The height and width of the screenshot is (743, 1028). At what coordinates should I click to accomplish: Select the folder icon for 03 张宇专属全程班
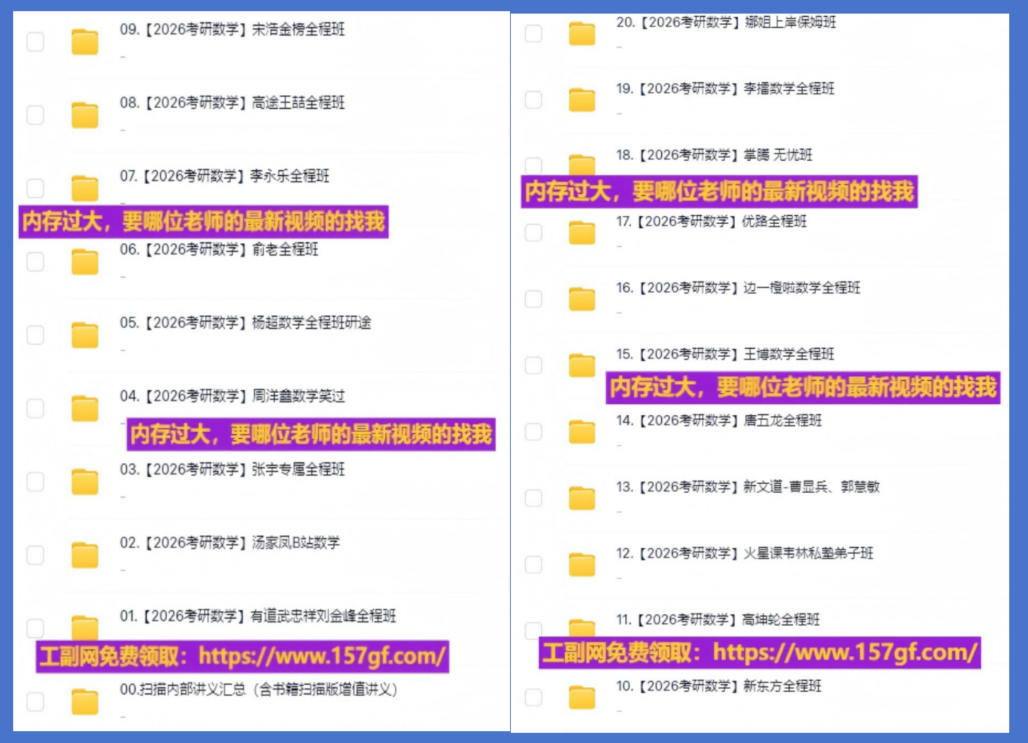point(85,482)
